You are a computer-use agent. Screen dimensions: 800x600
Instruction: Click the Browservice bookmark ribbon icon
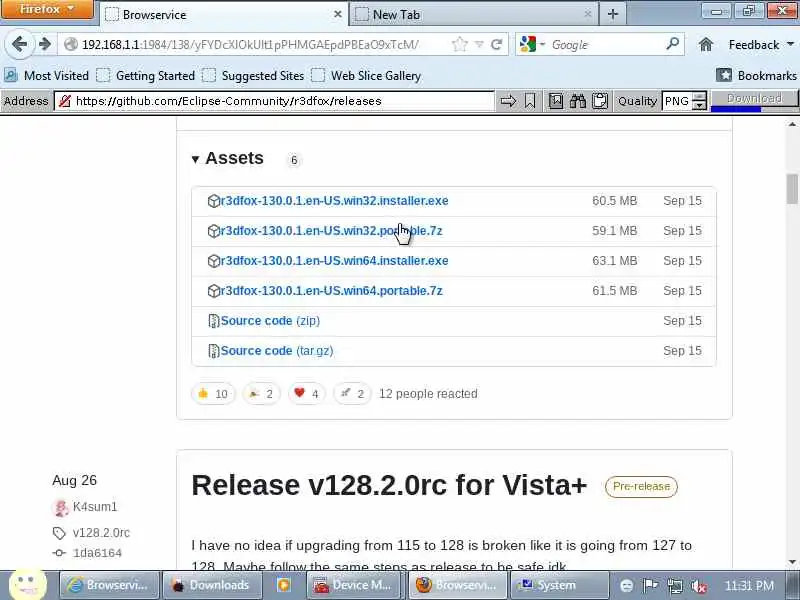point(530,101)
